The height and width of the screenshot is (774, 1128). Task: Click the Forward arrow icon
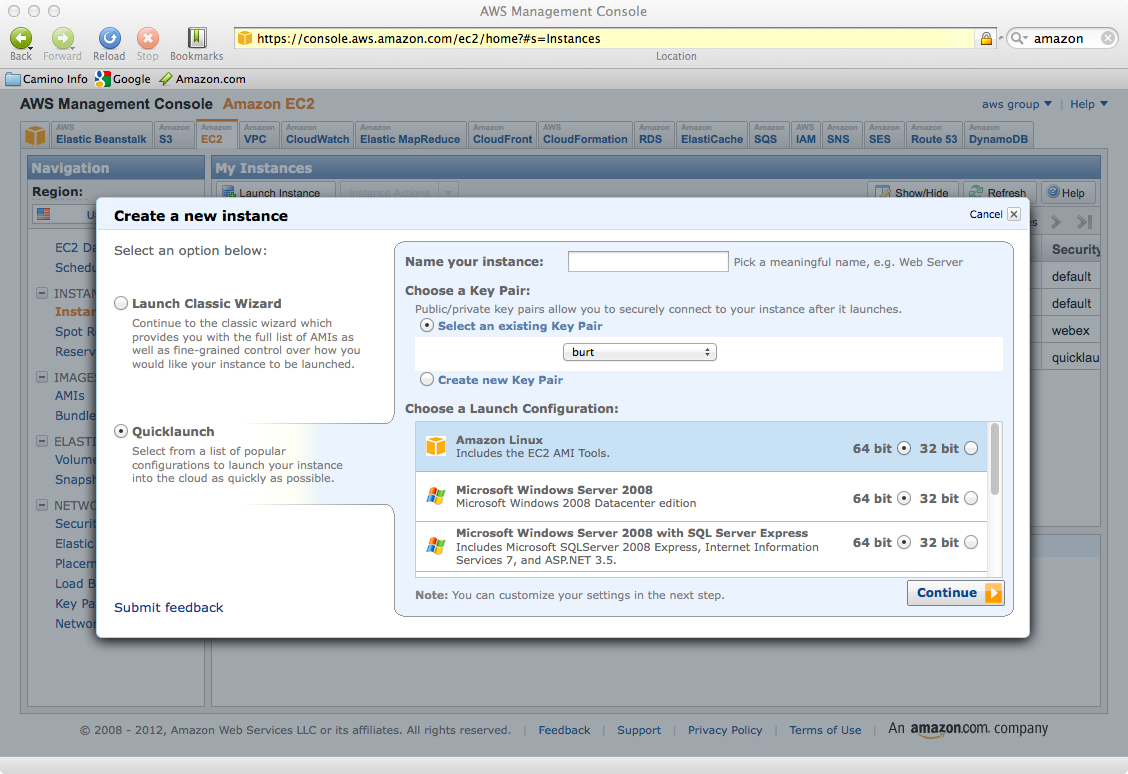[63, 37]
